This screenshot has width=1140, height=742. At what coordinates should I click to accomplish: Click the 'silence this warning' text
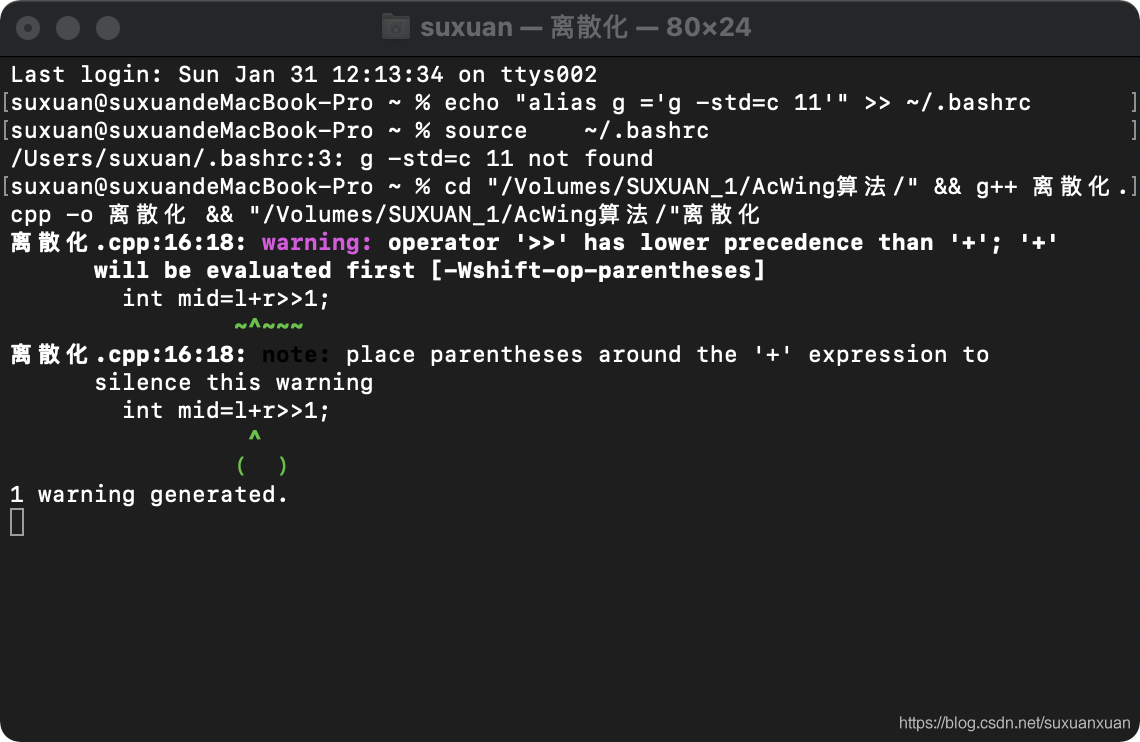tap(234, 382)
